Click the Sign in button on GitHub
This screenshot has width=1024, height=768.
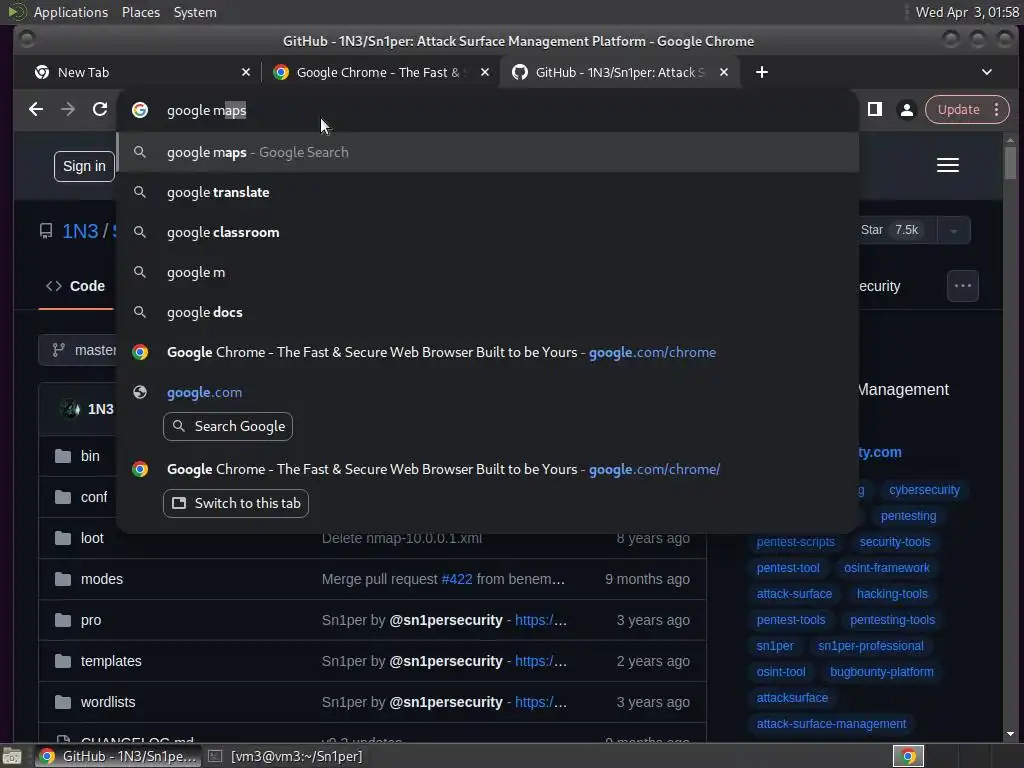(x=84, y=167)
